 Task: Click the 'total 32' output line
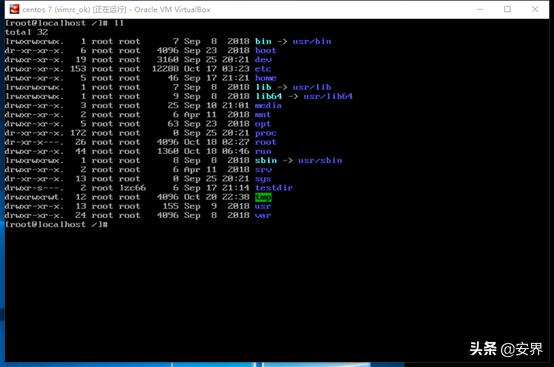coord(26,32)
